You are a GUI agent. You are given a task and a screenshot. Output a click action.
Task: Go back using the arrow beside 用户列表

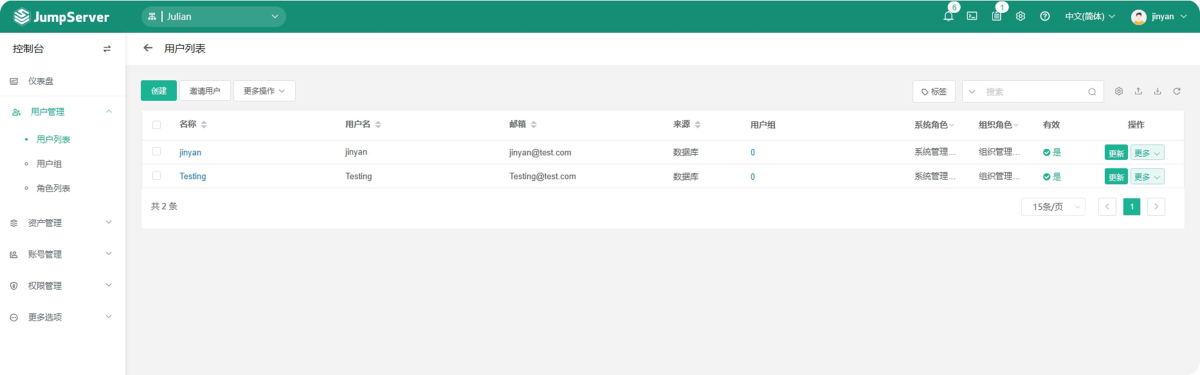click(x=148, y=48)
